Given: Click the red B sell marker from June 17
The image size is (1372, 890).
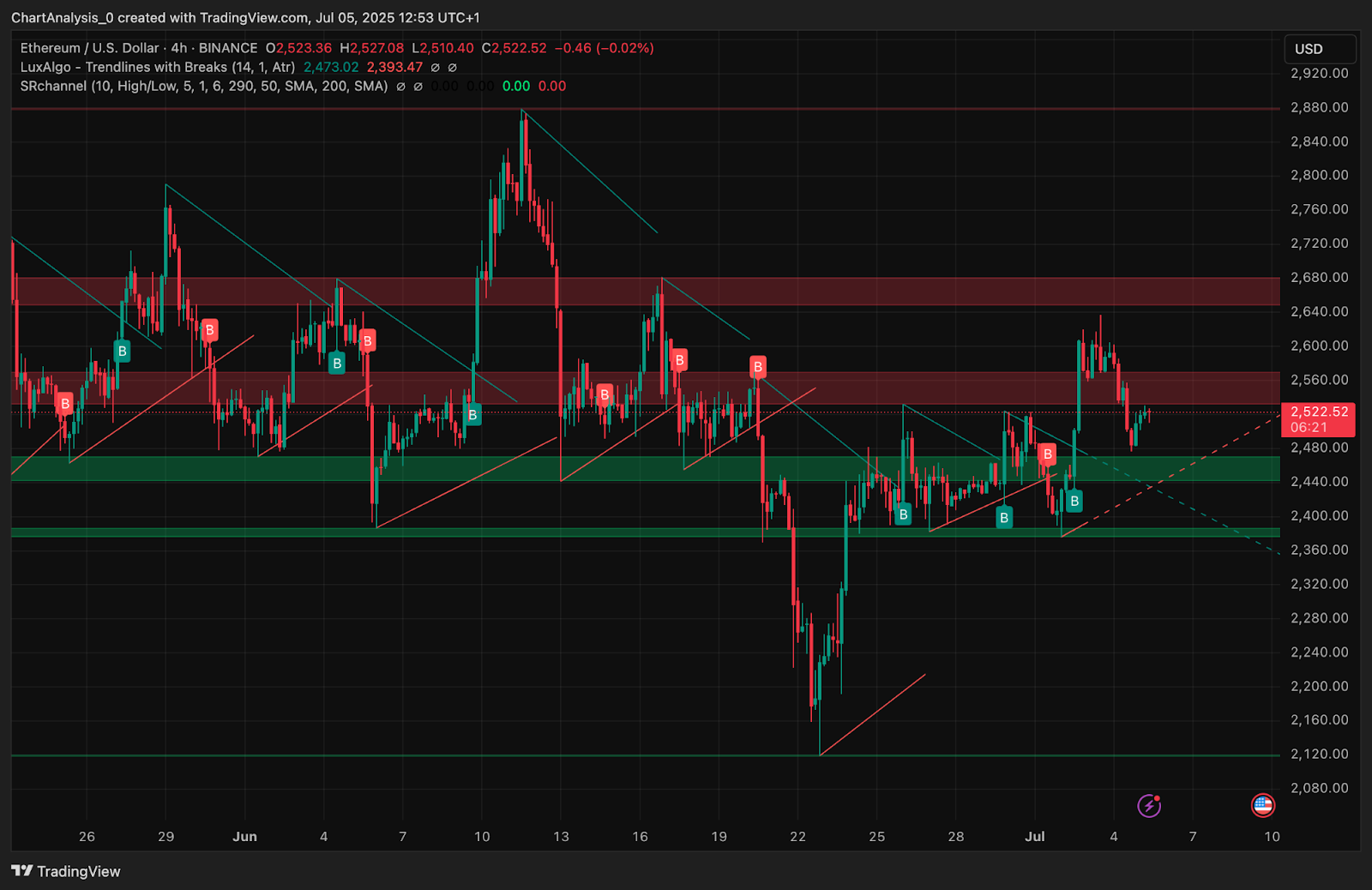Looking at the screenshot, I should 679,359.
